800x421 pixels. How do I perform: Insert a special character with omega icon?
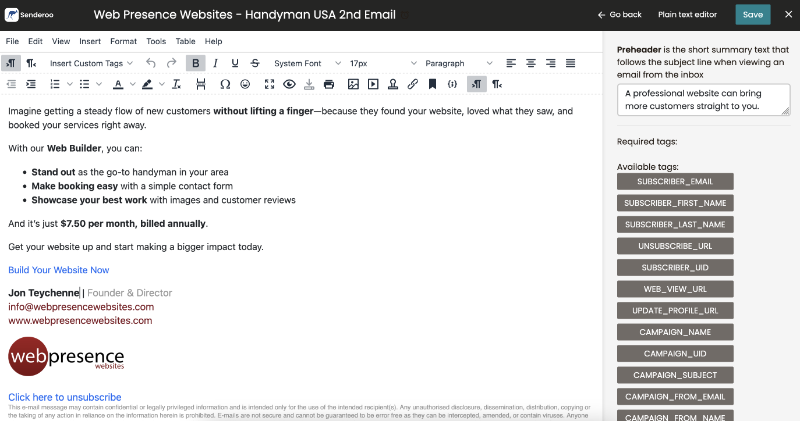click(225, 84)
